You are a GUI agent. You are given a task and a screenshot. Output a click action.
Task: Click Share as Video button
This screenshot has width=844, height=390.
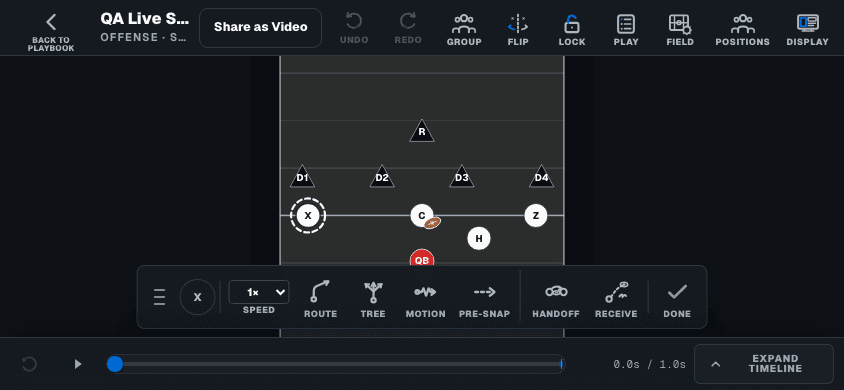coord(261,27)
